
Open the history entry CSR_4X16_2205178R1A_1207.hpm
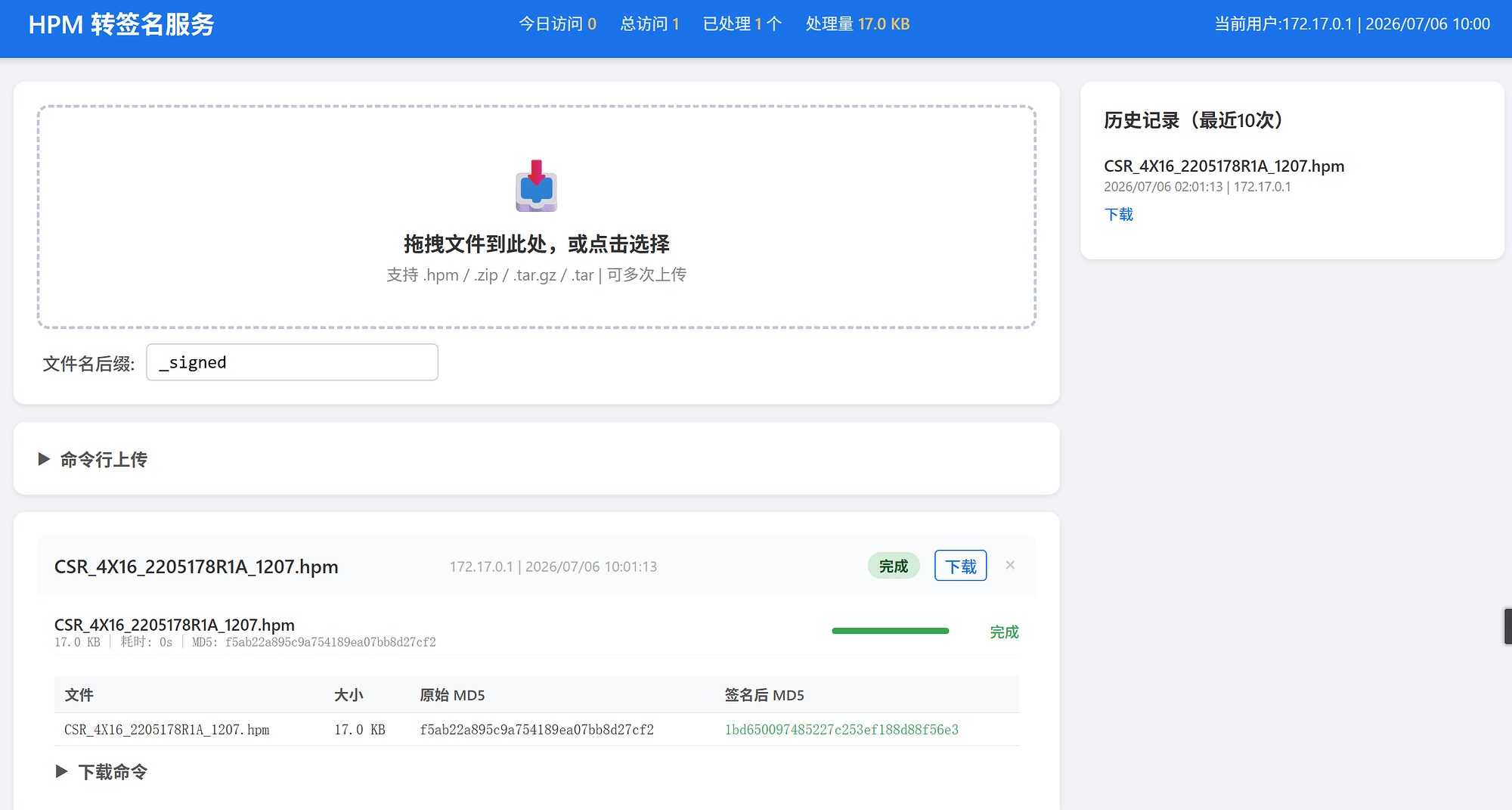coord(1224,166)
